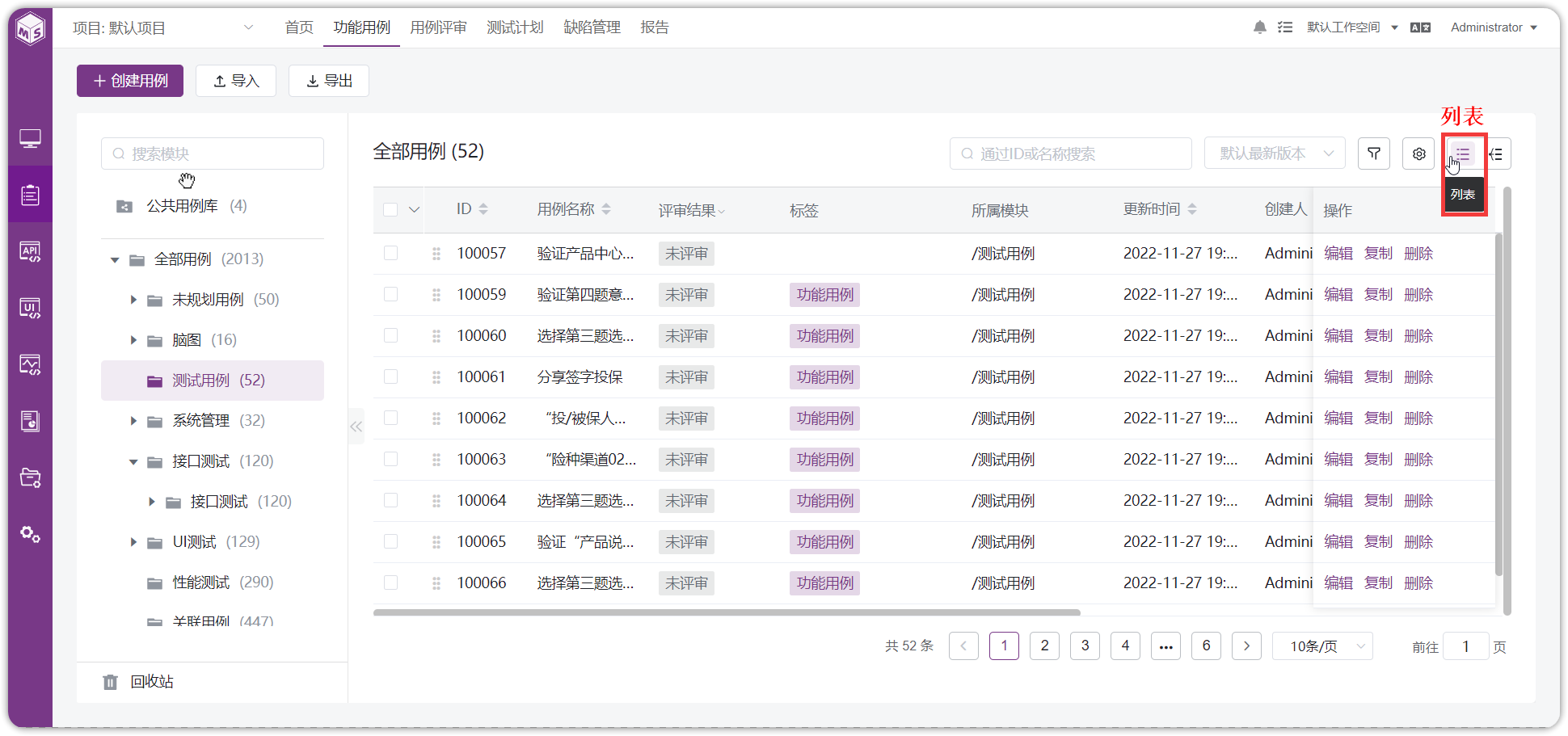Open the performance test sidebar icon
1568x736 pixels.
click(31, 365)
